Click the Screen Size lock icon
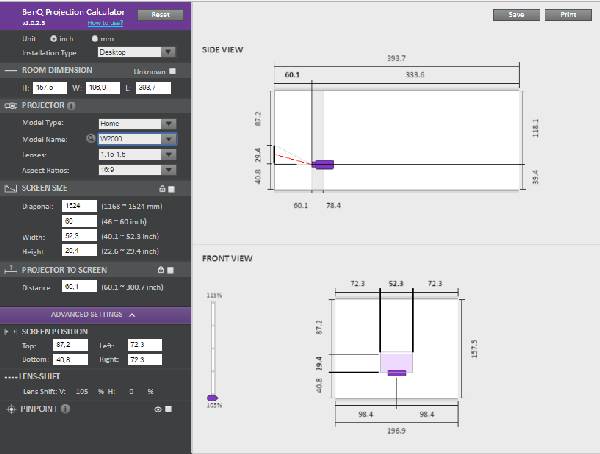The width and height of the screenshot is (600, 454). [162, 188]
